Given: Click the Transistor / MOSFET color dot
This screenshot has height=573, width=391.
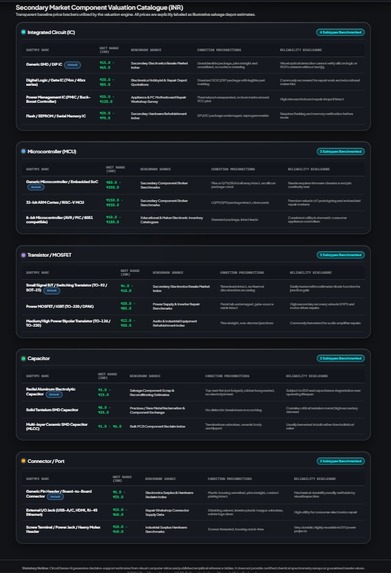Looking at the screenshot, I should point(23,255).
